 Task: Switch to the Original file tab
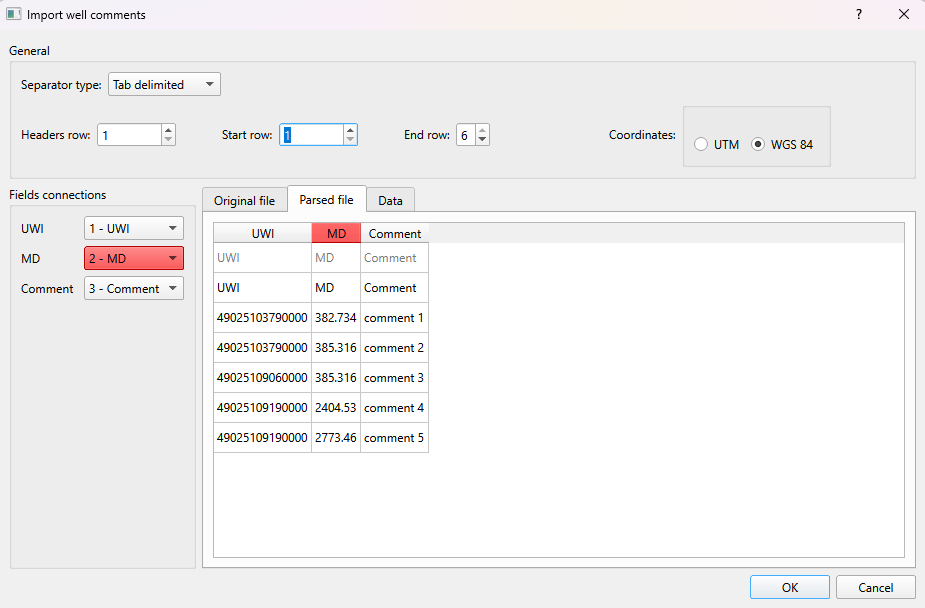point(244,199)
